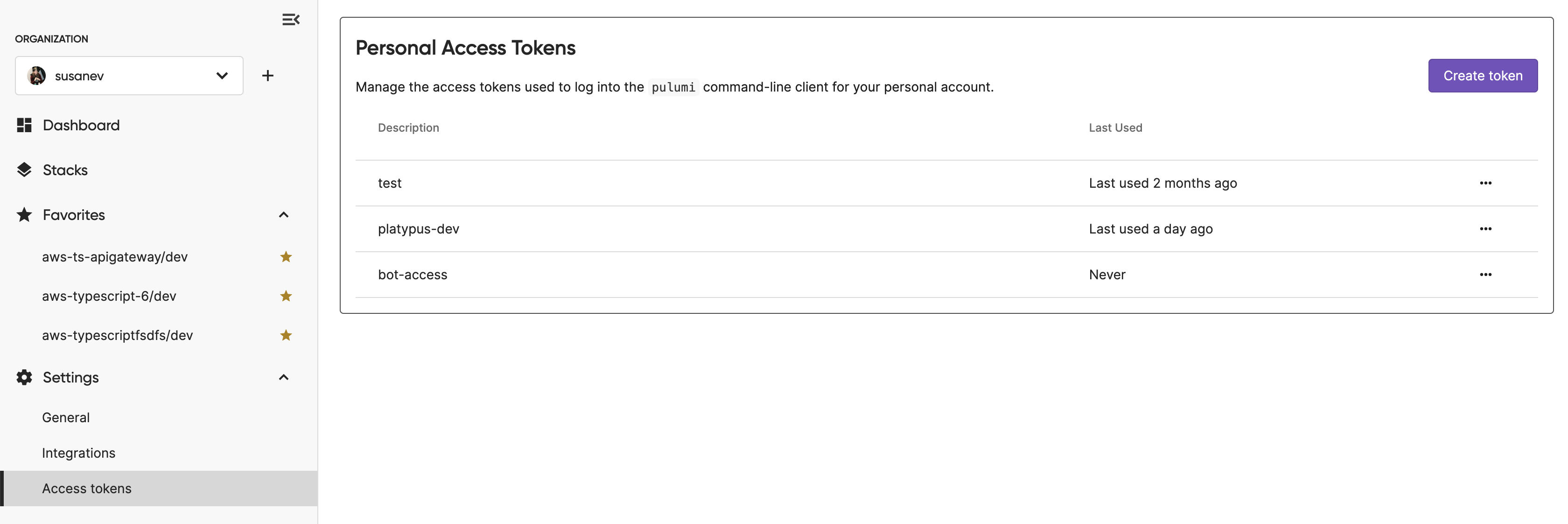The width and height of the screenshot is (1568, 524).
Task: Click Create token button
Action: pyautogui.click(x=1483, y=75)
